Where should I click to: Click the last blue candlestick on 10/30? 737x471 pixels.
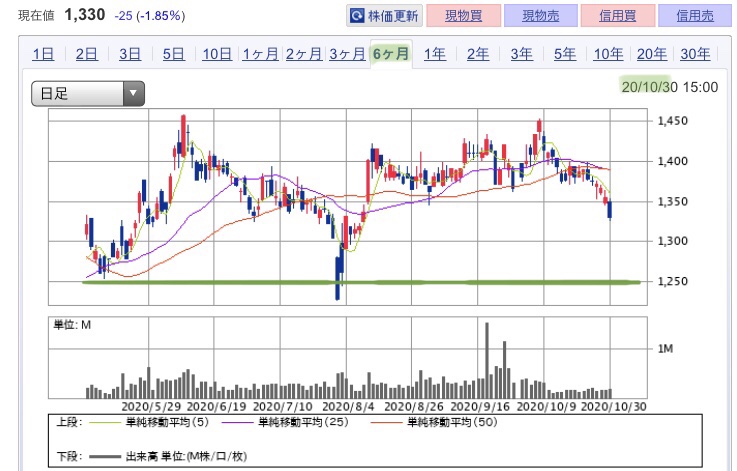pyautogui.click(x=610, y=210)
